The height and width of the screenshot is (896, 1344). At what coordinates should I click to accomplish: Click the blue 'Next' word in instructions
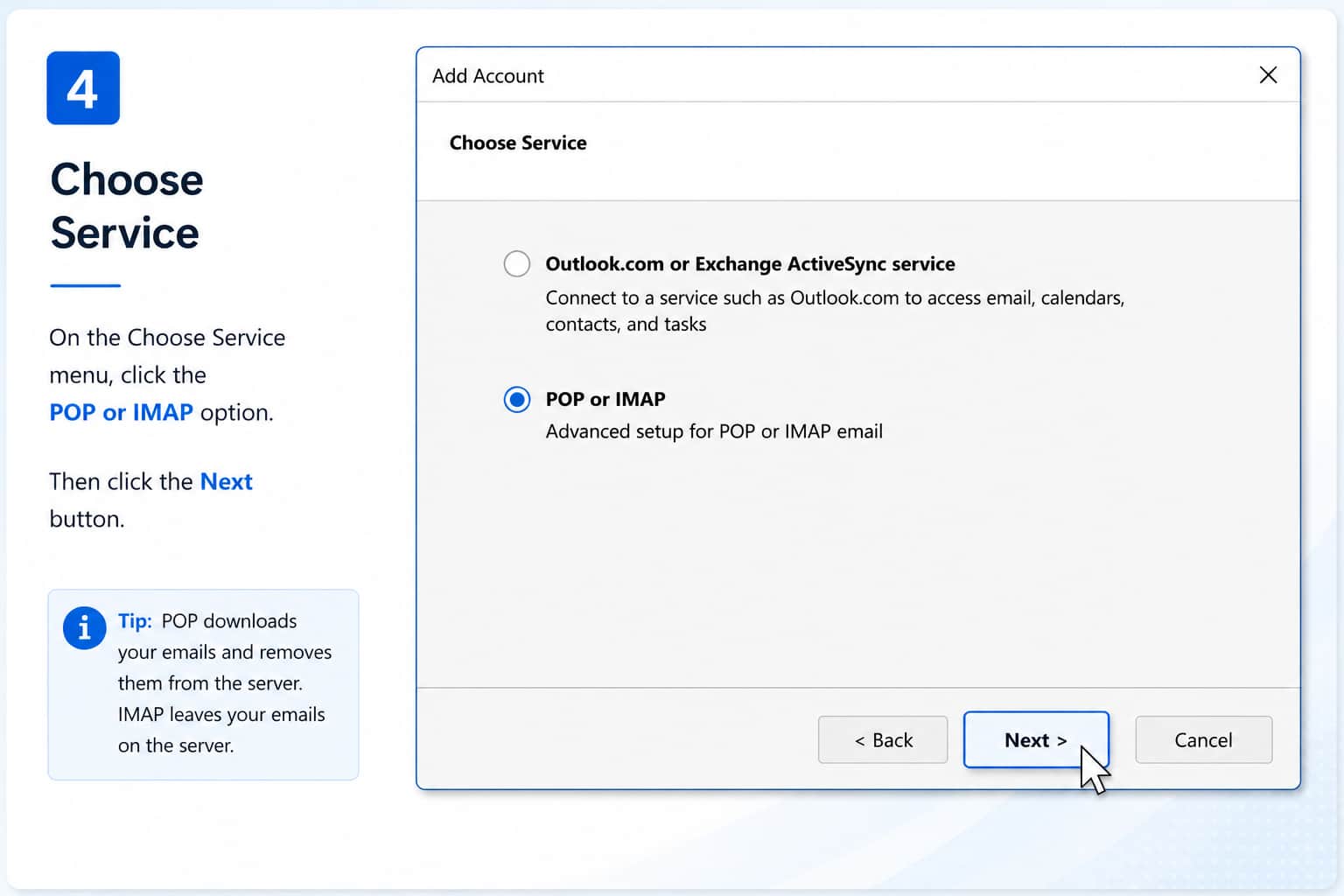tap(226, 481)
